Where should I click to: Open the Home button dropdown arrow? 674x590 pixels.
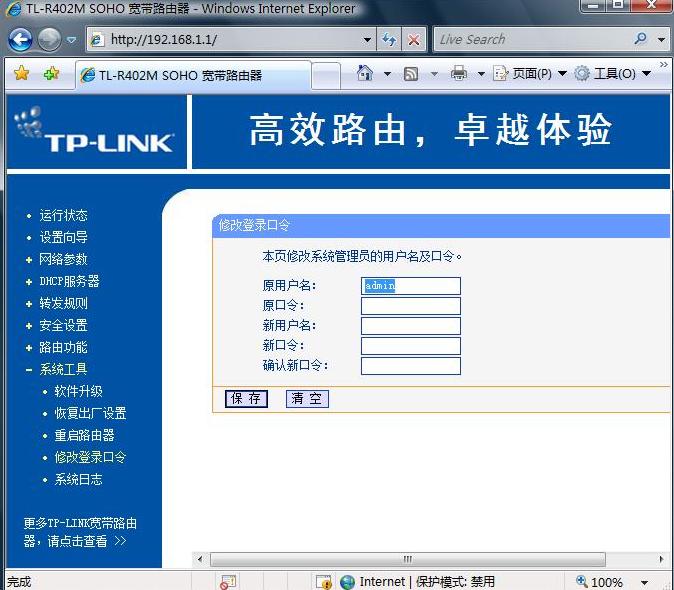coord(387,74)
